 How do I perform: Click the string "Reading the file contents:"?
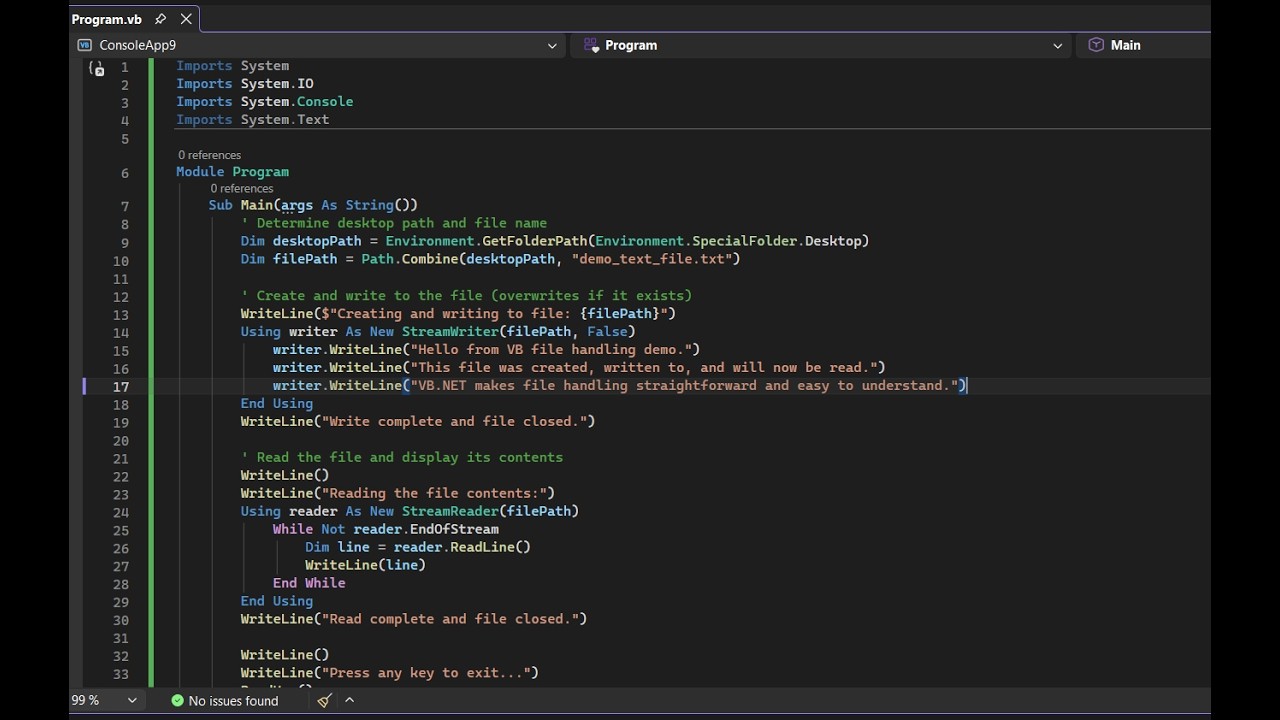434,493
